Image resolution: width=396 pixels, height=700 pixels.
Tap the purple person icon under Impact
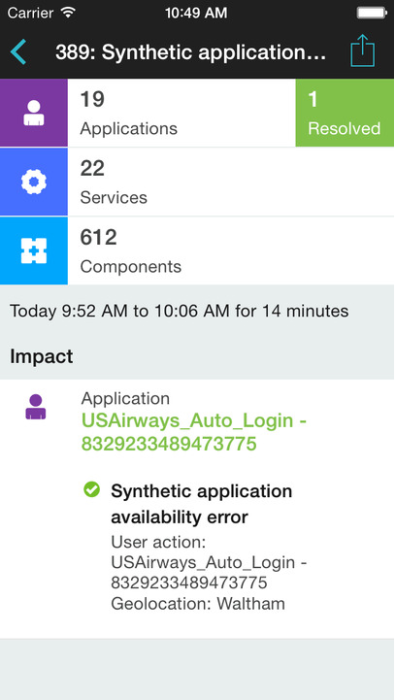point(35,407)
